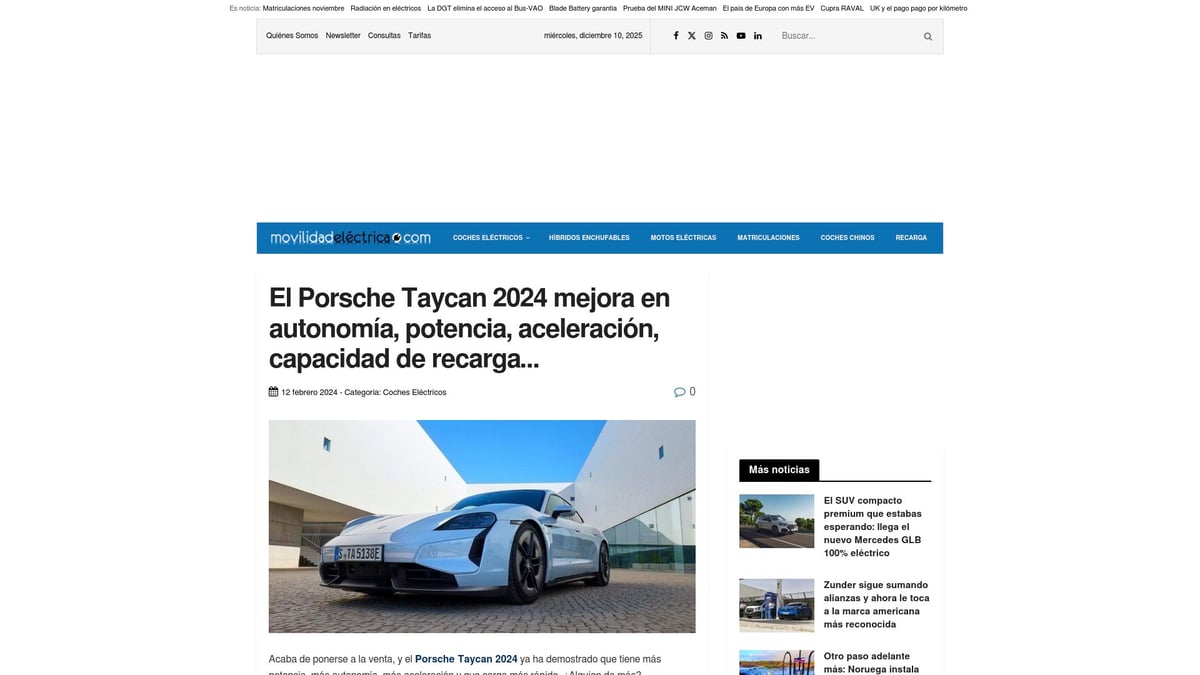Image resolution: width=1200 pixels, height=675 pixels.
Task: Open the Híbridos Enchufables menu item
Action: point(589,238)
